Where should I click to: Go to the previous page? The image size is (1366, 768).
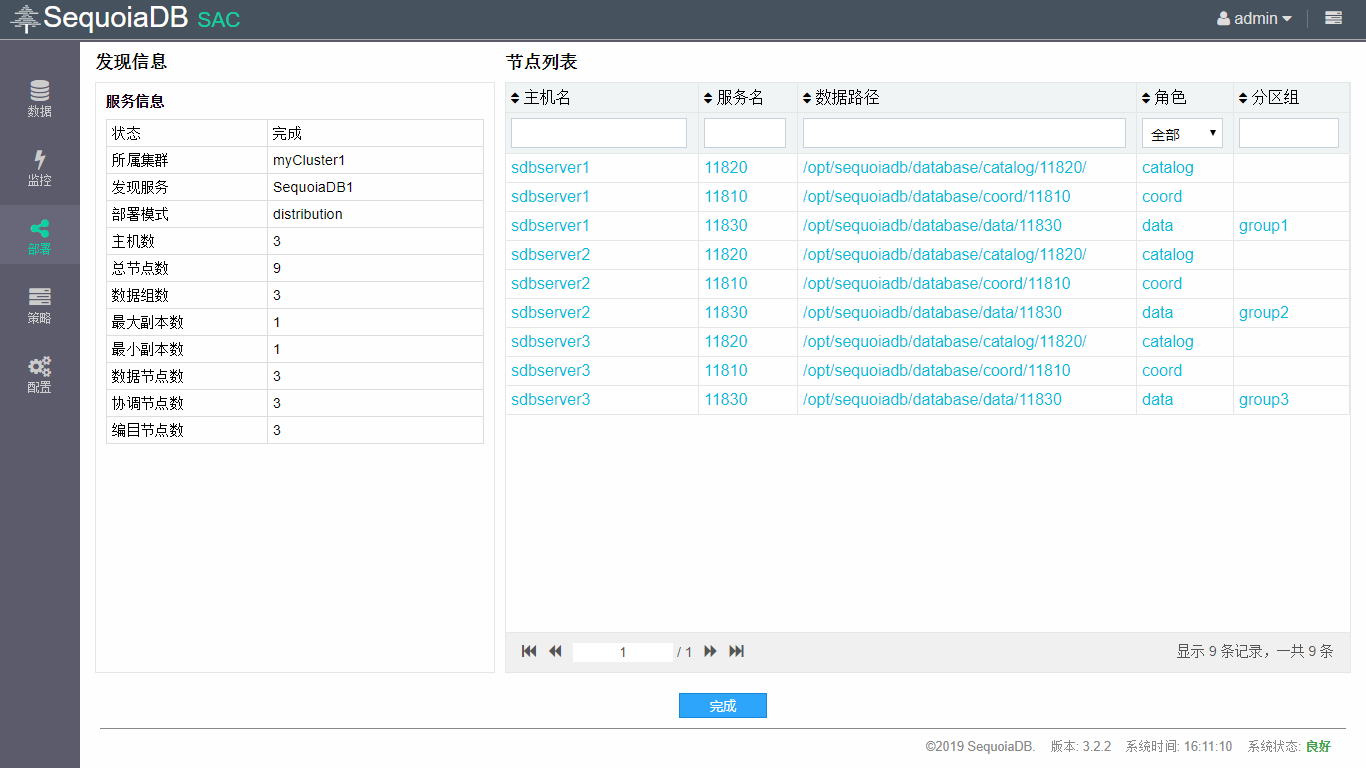pos(555,651)
